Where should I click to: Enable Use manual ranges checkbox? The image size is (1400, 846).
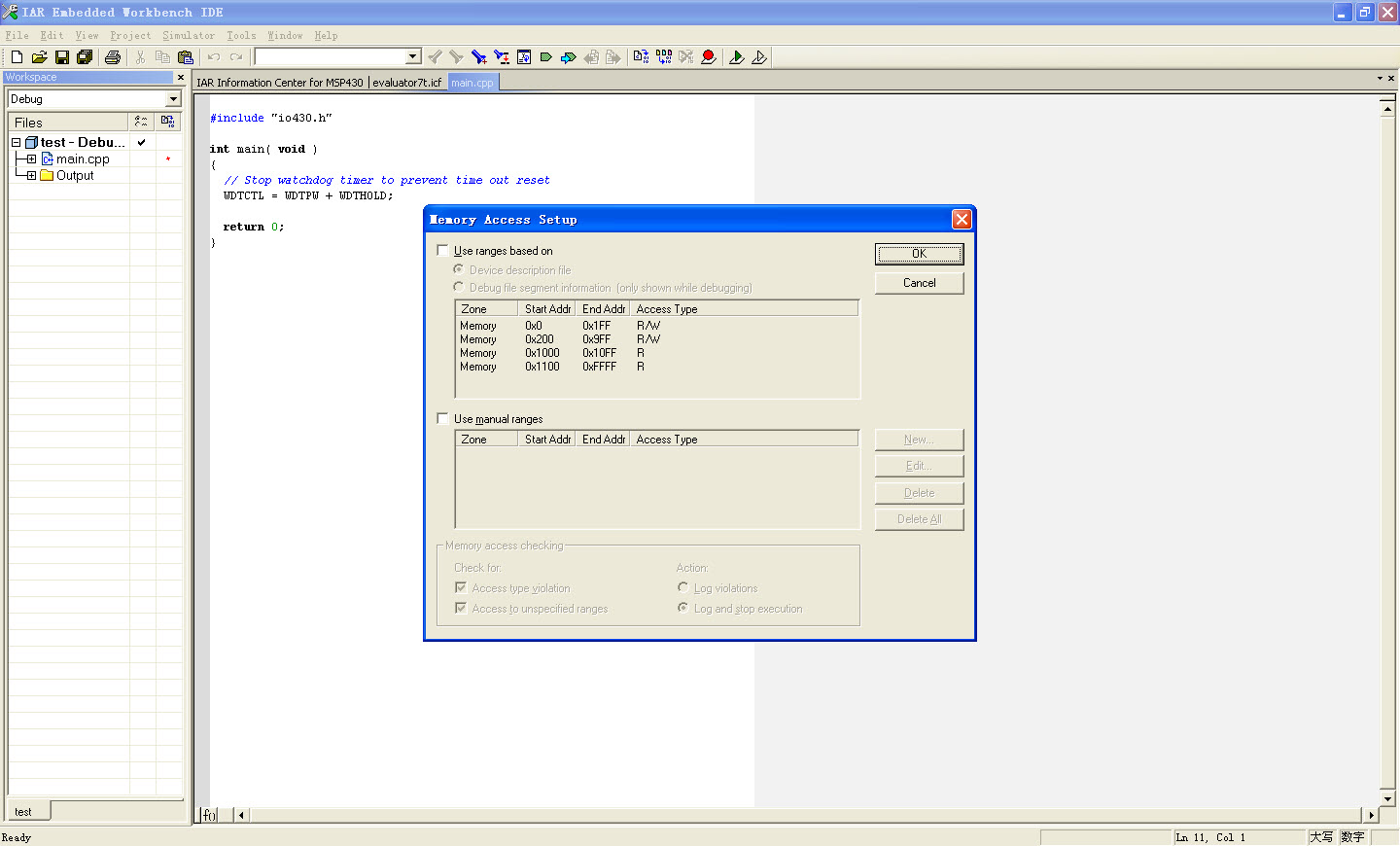tap(443, 418)
